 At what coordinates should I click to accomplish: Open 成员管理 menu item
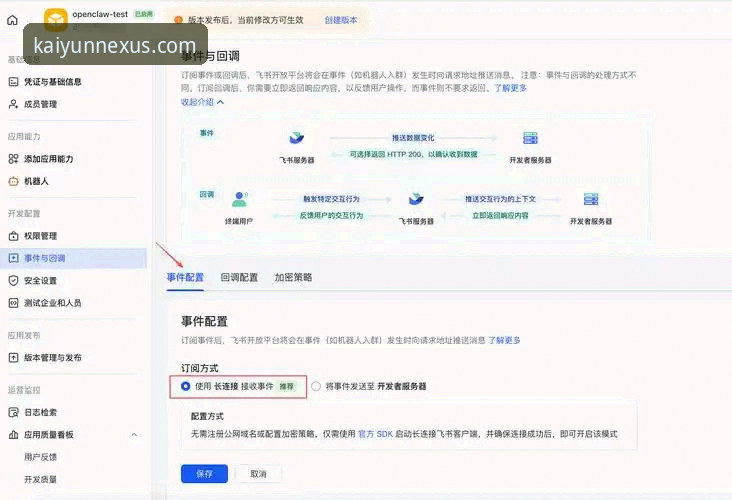tap(41, 104)
